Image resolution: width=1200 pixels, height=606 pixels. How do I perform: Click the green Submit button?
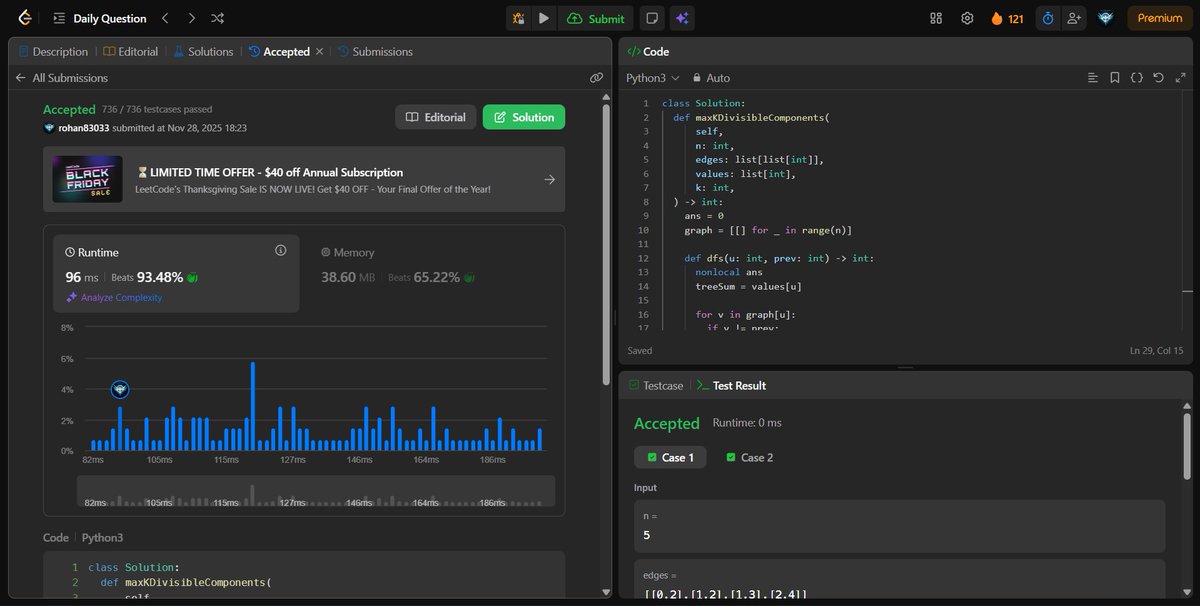pos(595,18)
